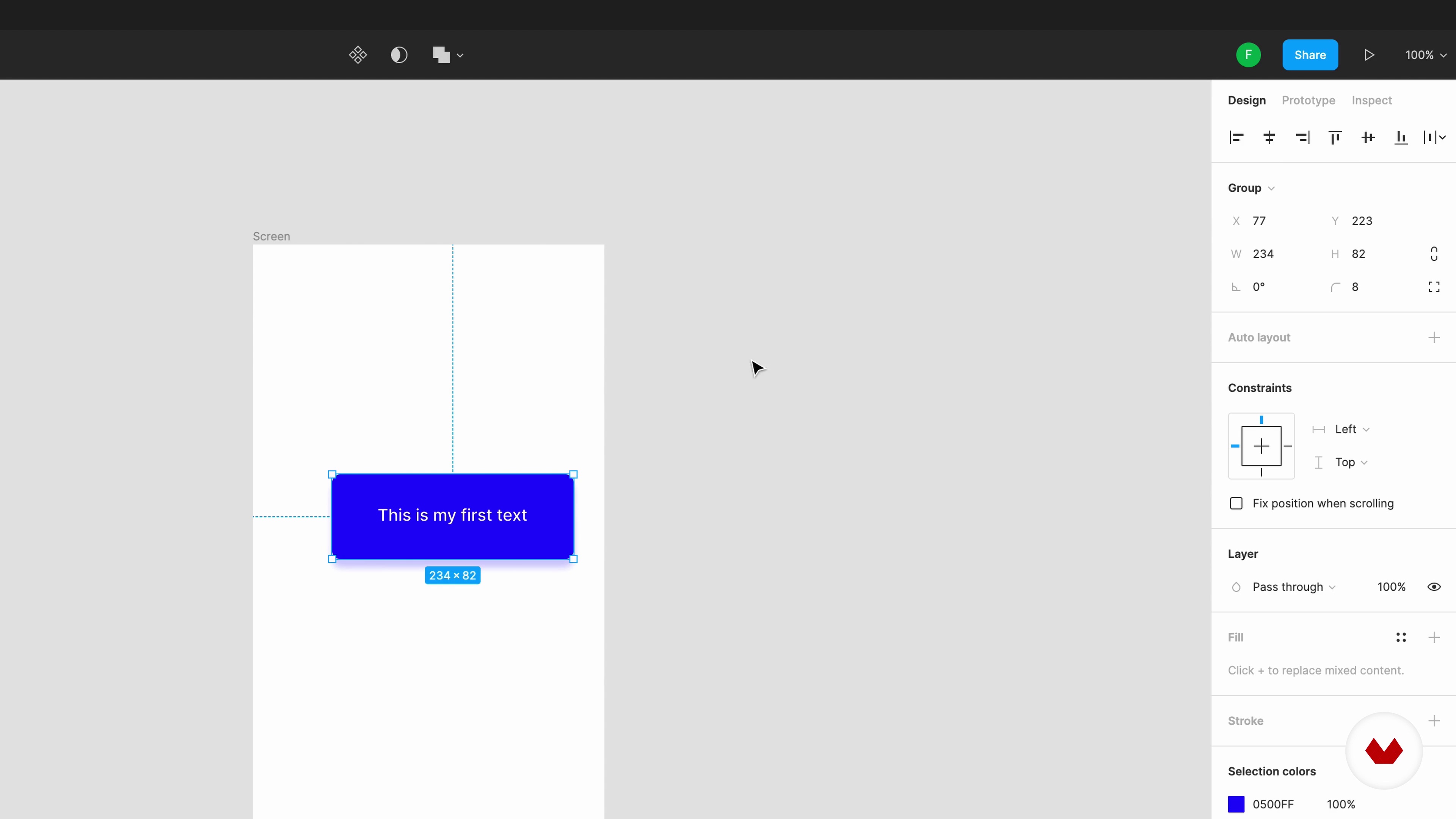
Task: Open vertical constraint Top dropdown
Action: pyautogui.click(x=1351, y=462)
